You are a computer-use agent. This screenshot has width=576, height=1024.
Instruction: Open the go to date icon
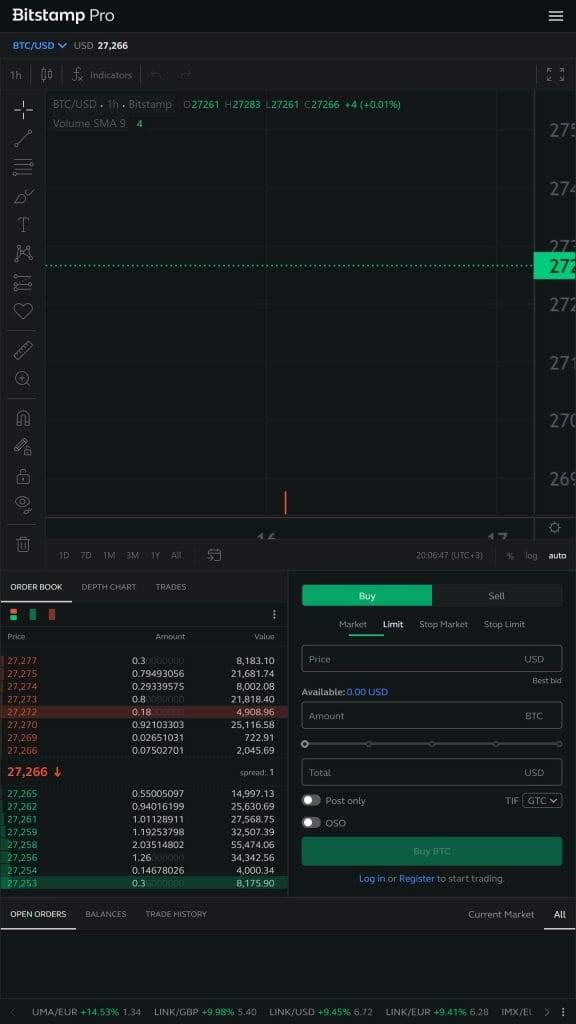[214, 555]
